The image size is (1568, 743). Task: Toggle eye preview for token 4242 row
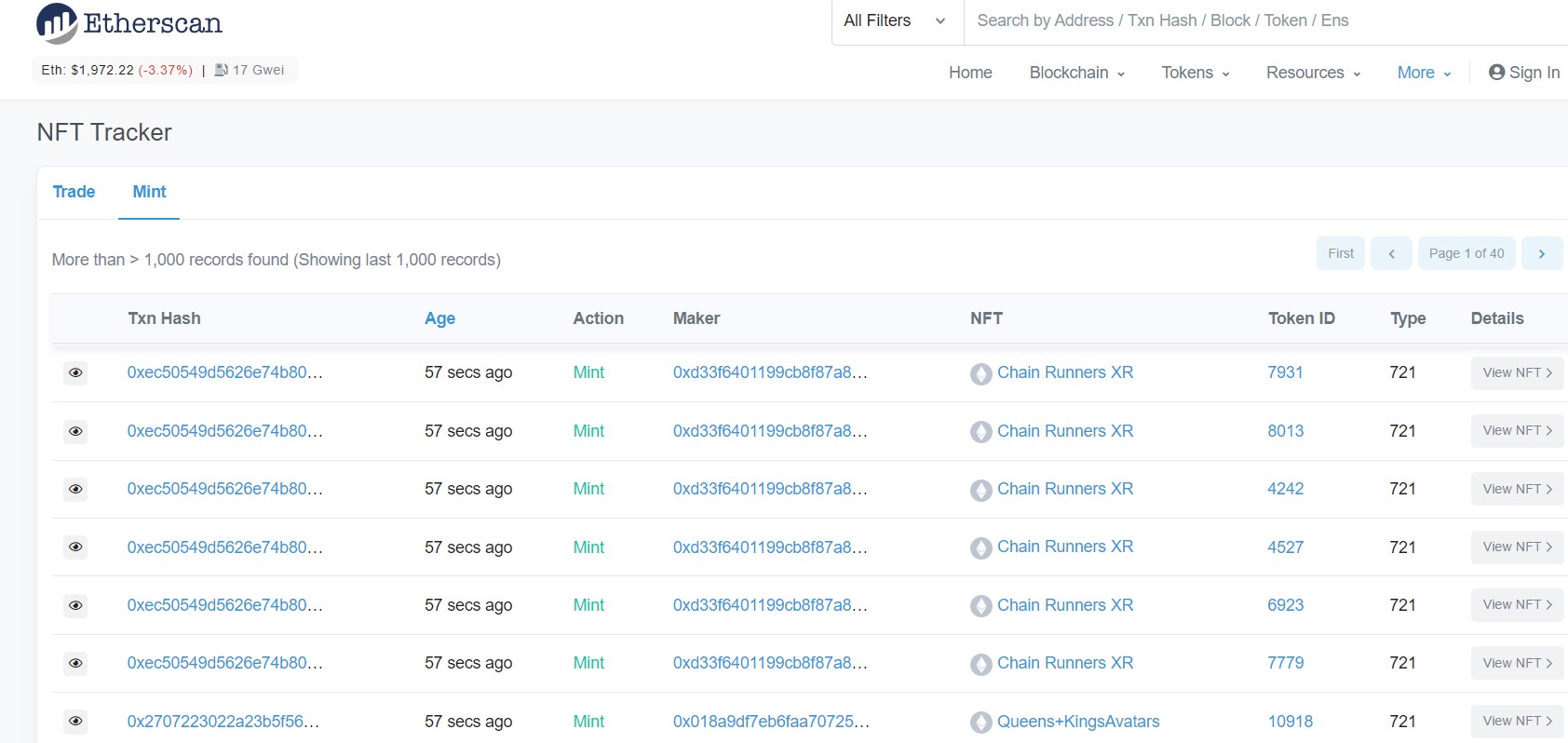point(76,489)
